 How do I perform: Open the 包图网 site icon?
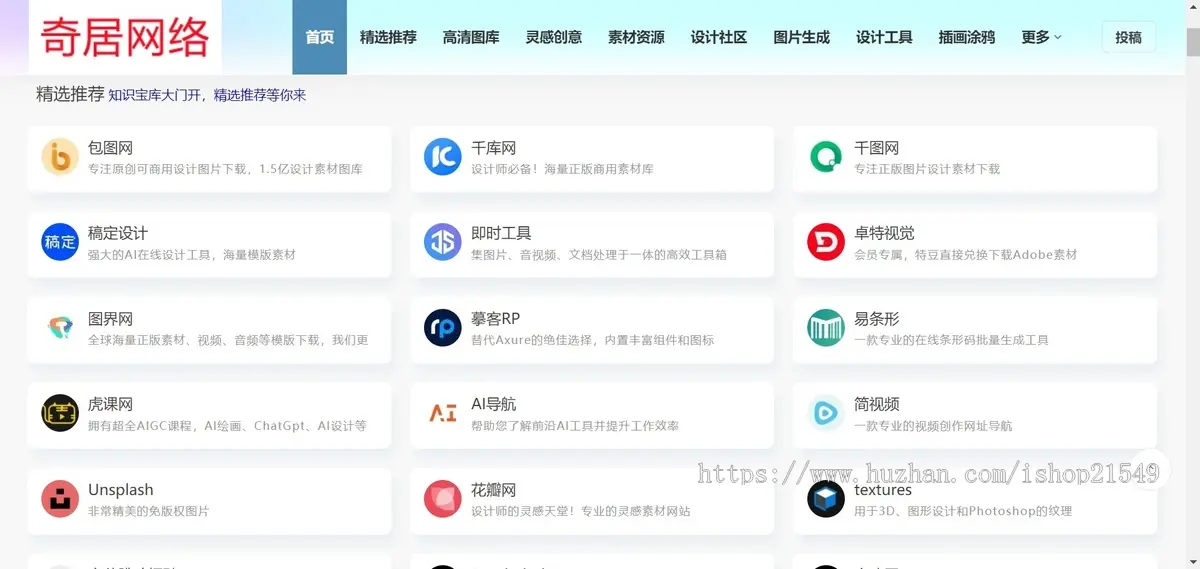point(60,157)
